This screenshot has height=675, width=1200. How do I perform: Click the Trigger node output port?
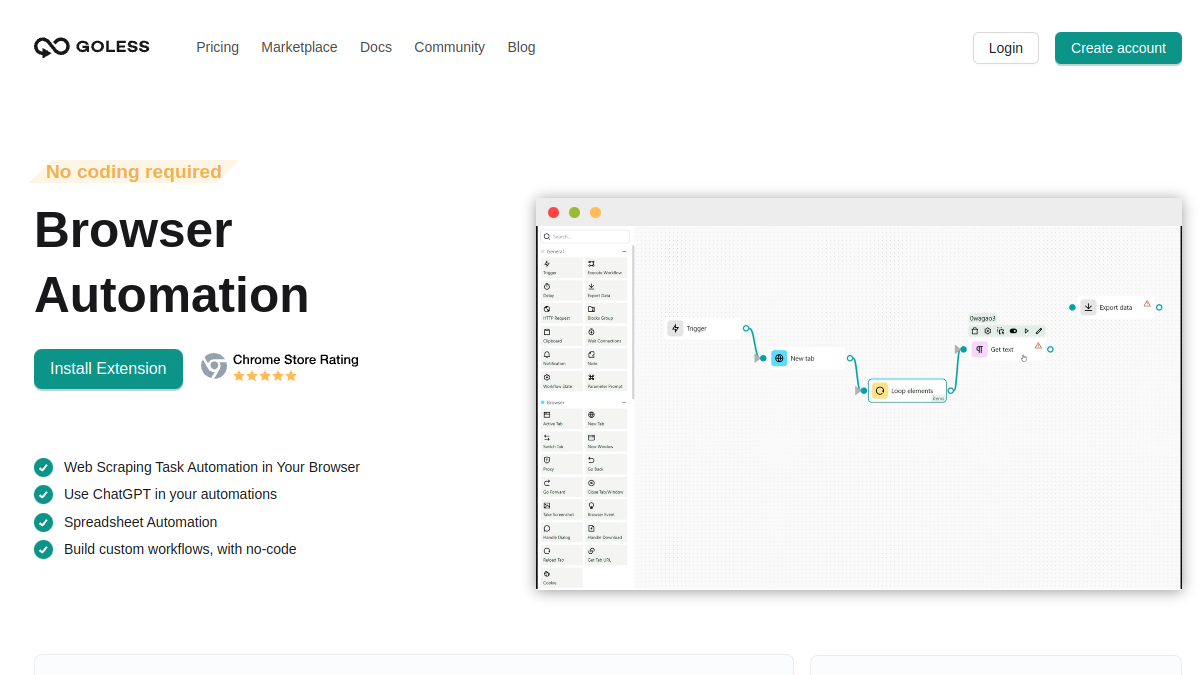746,328
